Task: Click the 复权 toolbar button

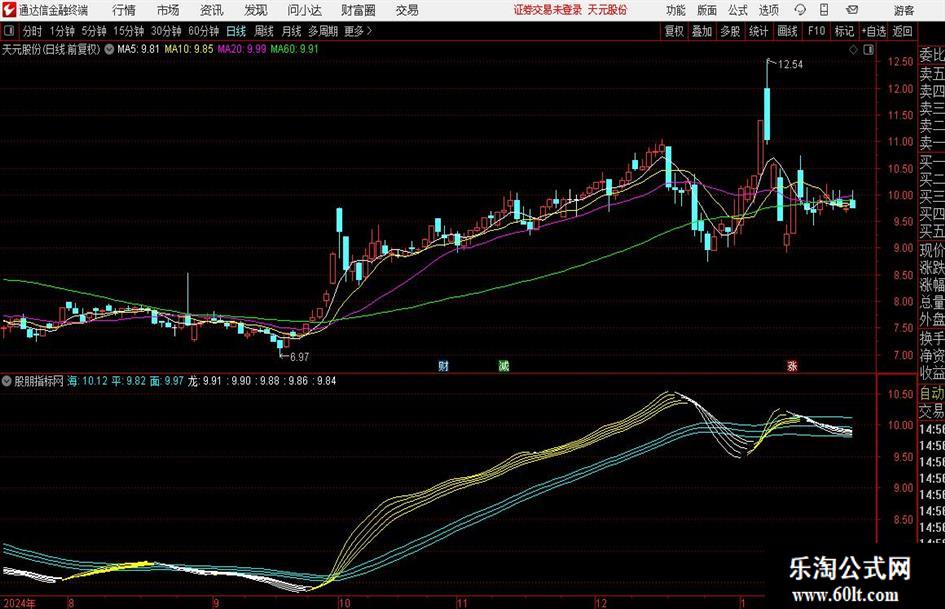Action: tap(674, 31)
